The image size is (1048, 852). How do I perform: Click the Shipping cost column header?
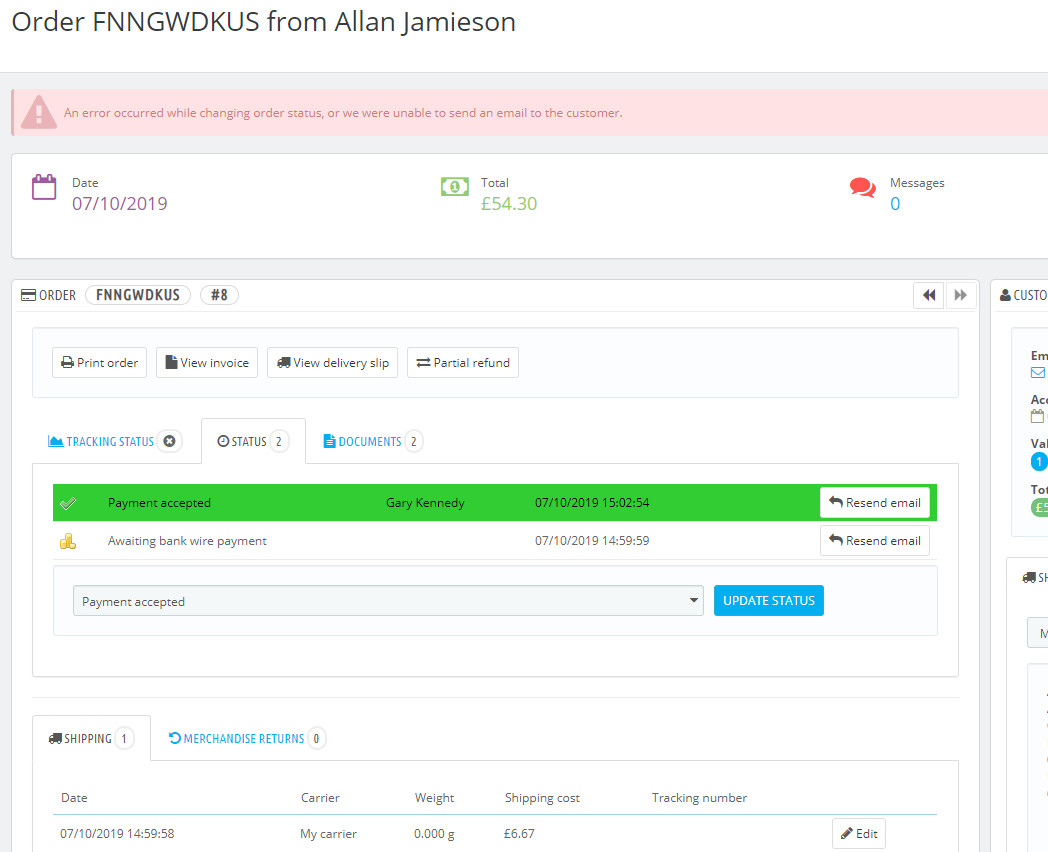point(542,797)
